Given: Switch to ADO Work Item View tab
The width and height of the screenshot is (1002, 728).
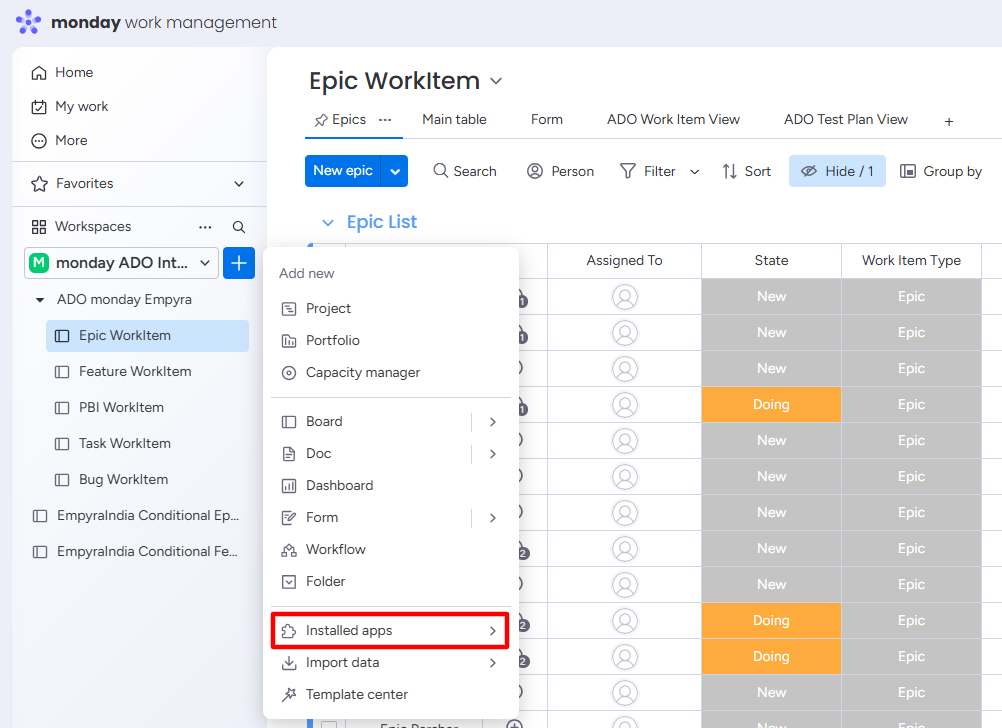Looking at the screenshot, I should 674,120.
